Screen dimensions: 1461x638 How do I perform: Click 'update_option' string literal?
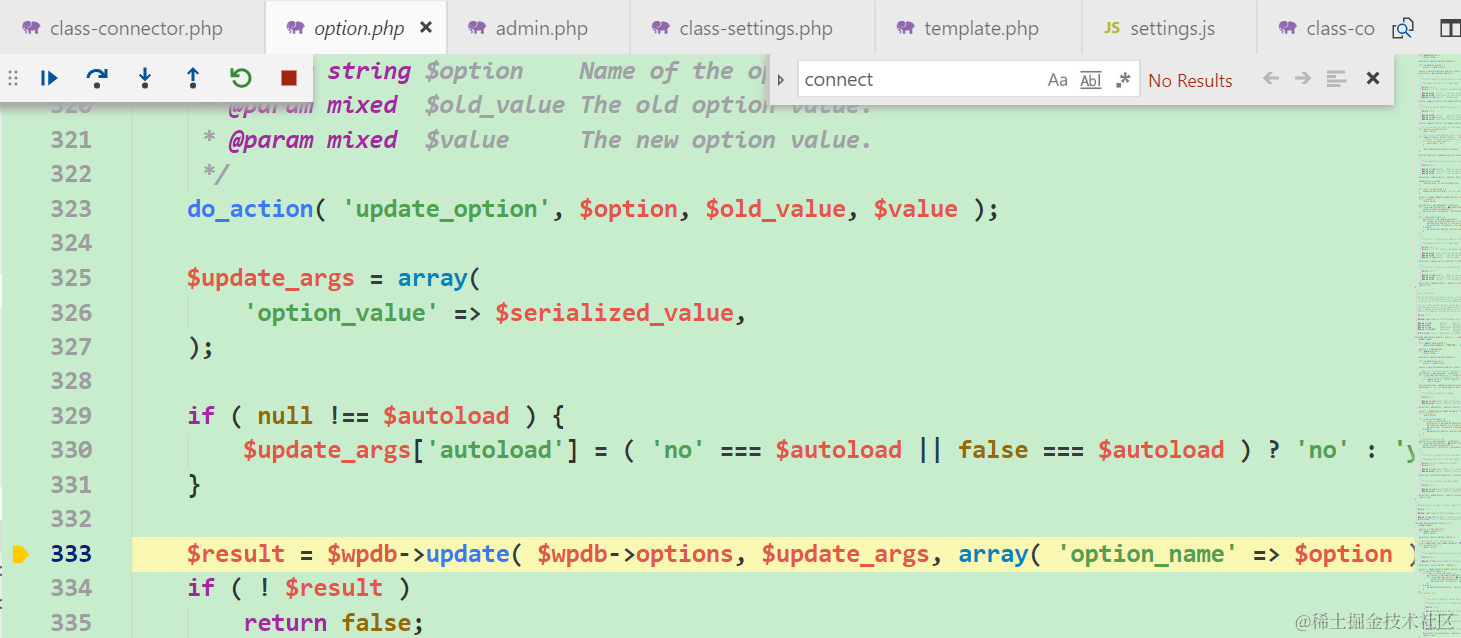pos(447,209)
